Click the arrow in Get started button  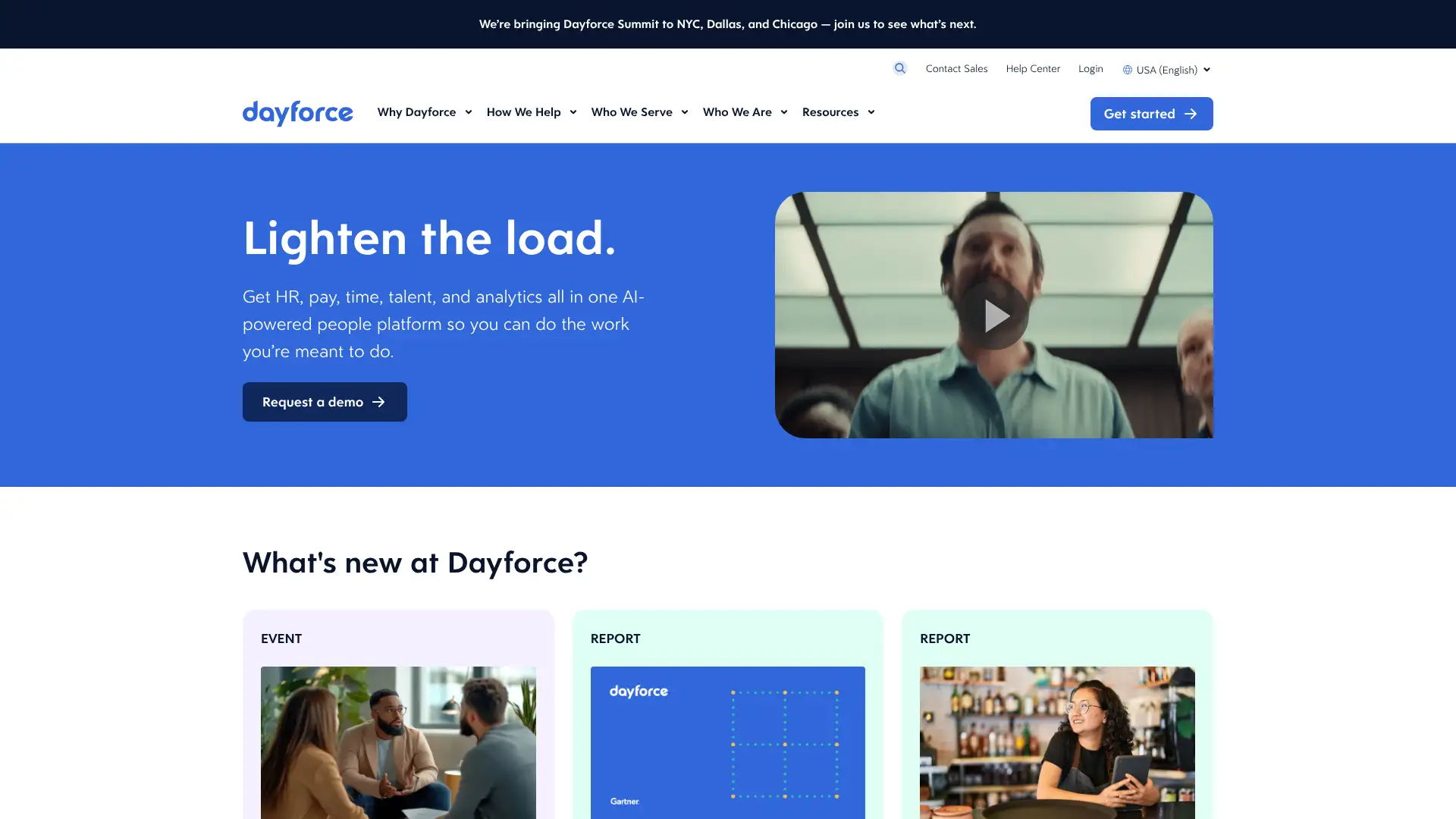pos(1191,114)
